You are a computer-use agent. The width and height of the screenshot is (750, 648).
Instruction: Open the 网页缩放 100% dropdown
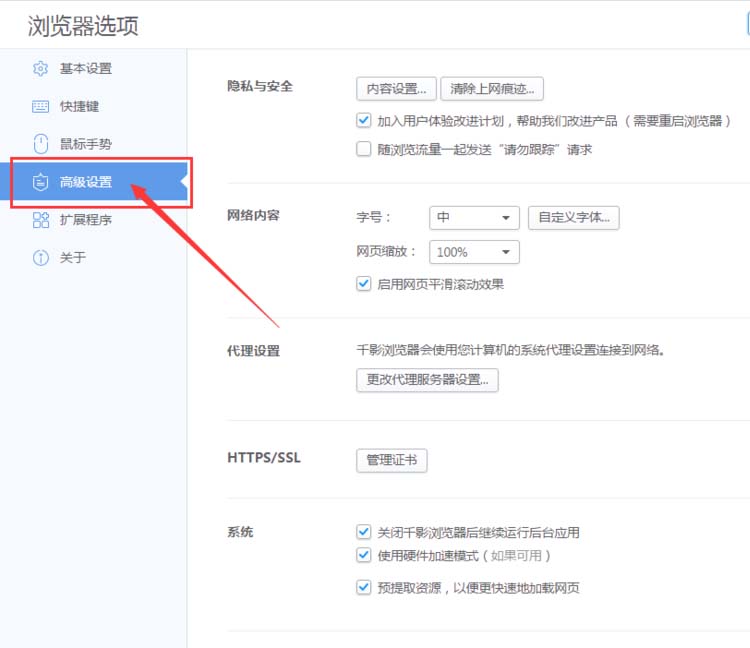[x=474, y=252]
